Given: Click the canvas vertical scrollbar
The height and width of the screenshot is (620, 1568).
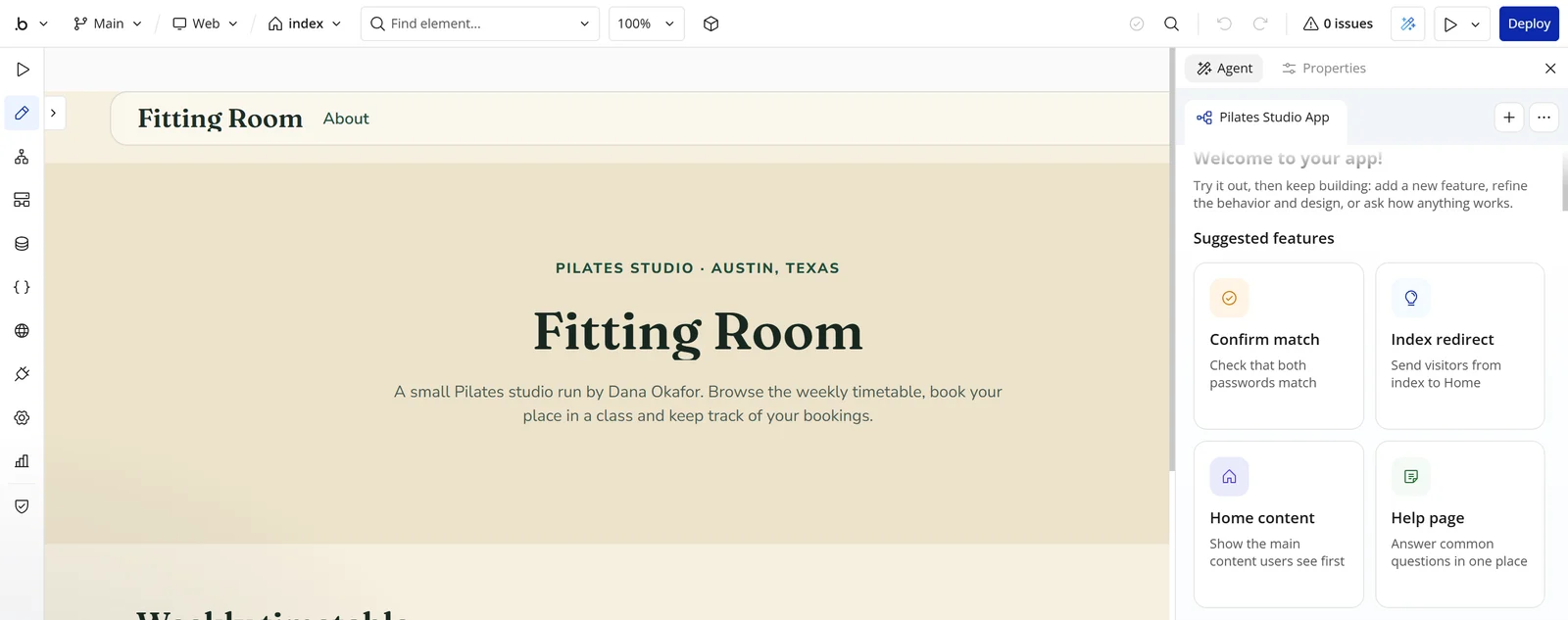Looking at the screenshot, I should [1171, 260].
